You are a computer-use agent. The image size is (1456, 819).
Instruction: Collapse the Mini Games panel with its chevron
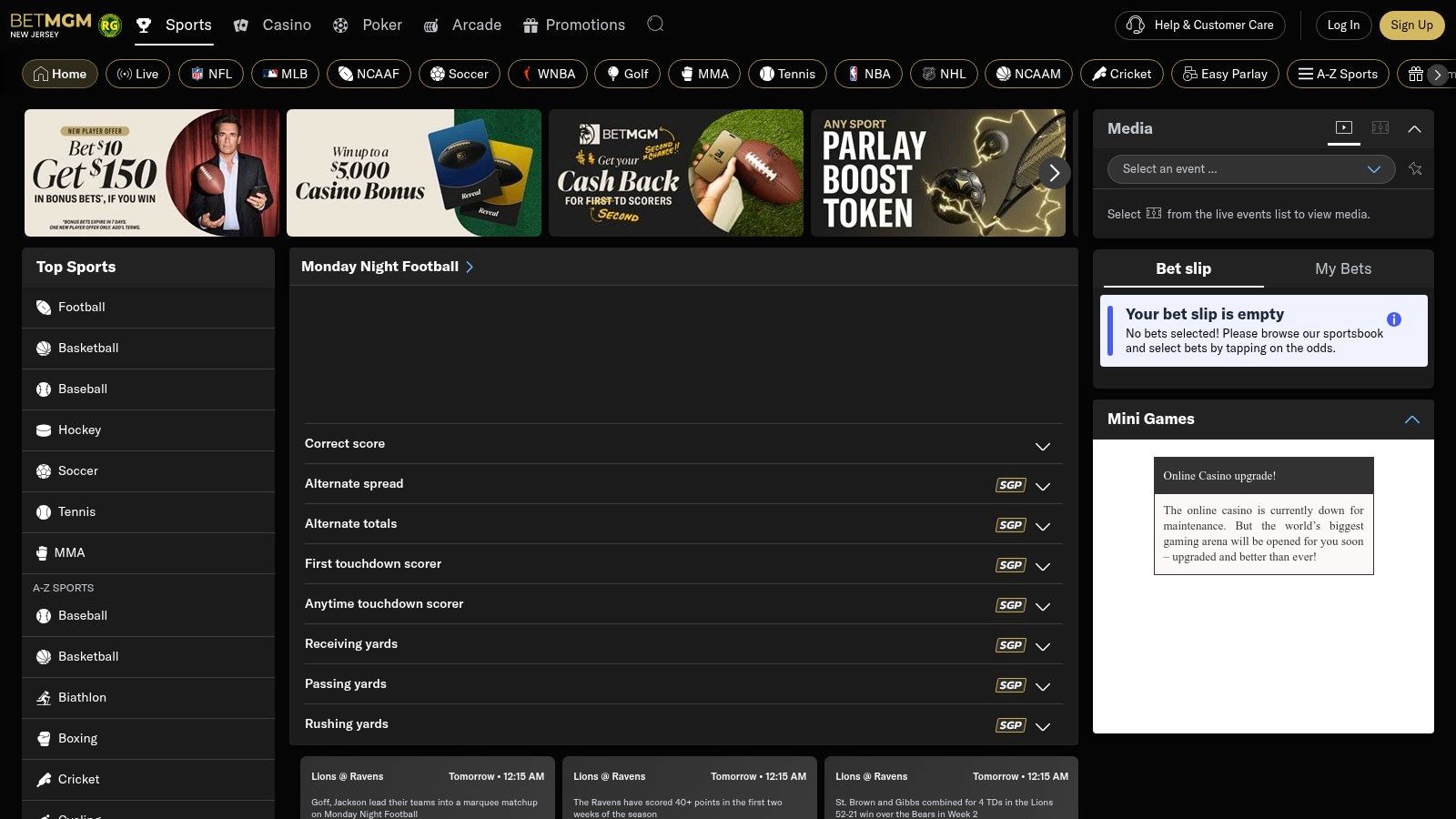pos(1411,420)
